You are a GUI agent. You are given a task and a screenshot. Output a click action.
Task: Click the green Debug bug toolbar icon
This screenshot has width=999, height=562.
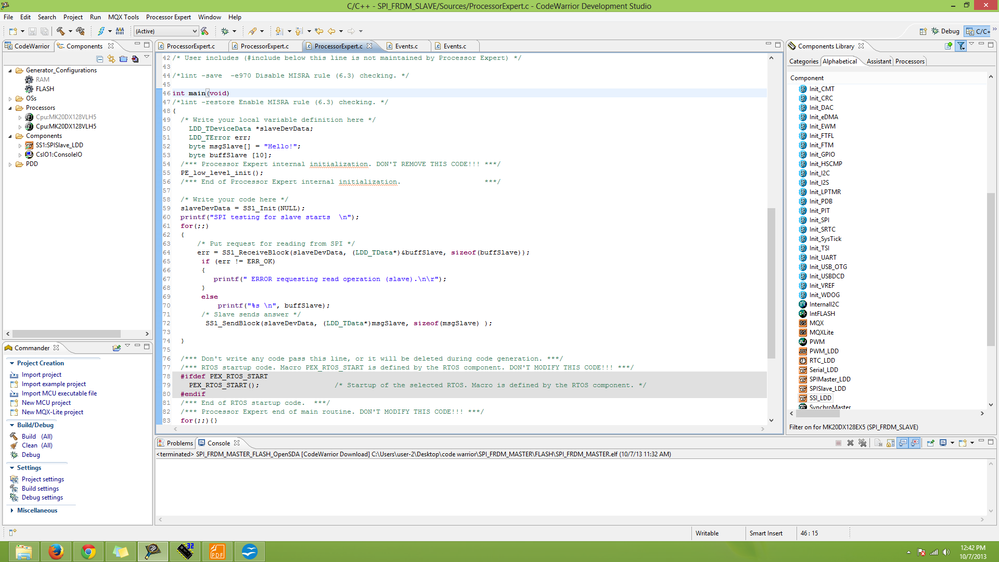[225, 31]
